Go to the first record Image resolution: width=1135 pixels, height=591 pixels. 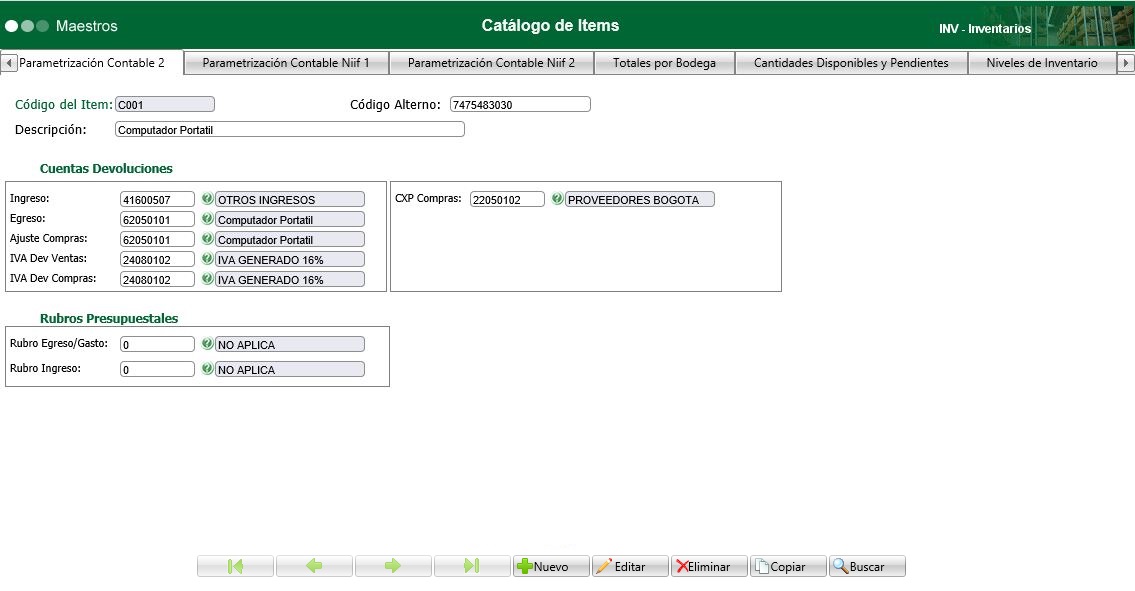(x=235, y=566)
